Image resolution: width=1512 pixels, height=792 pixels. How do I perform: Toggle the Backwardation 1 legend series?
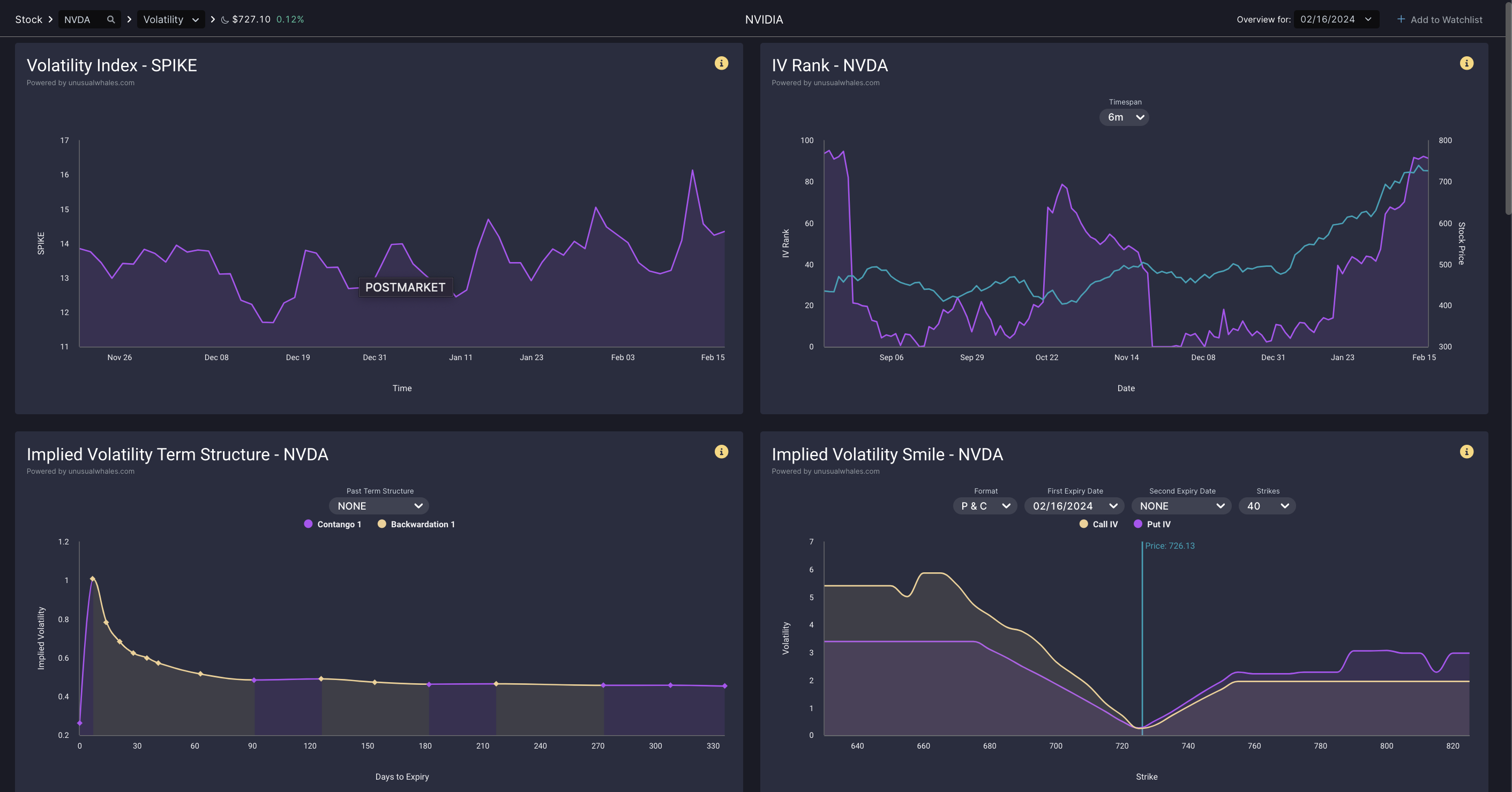[x=416, y=524]
